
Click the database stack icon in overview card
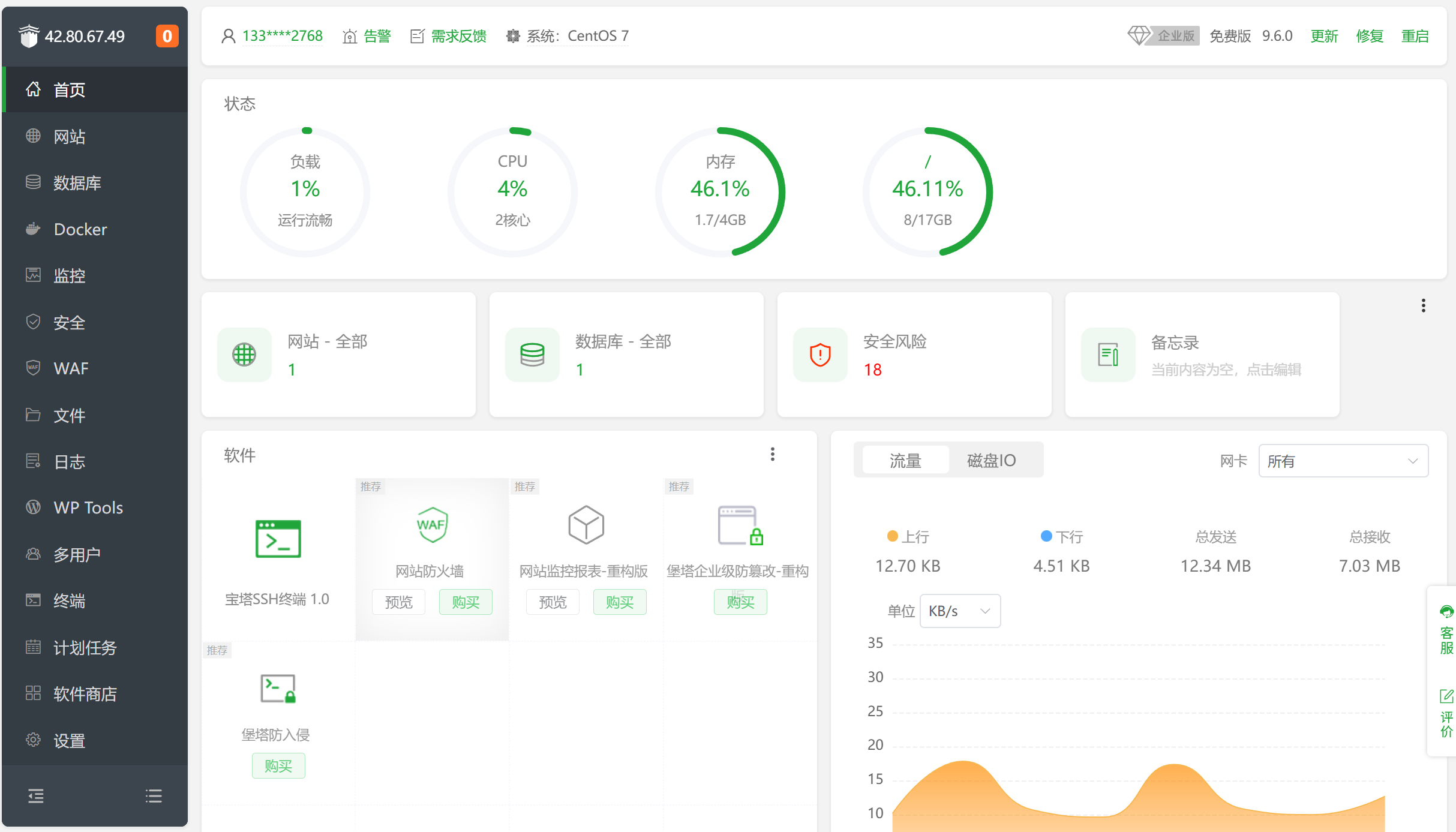[532, 355]
